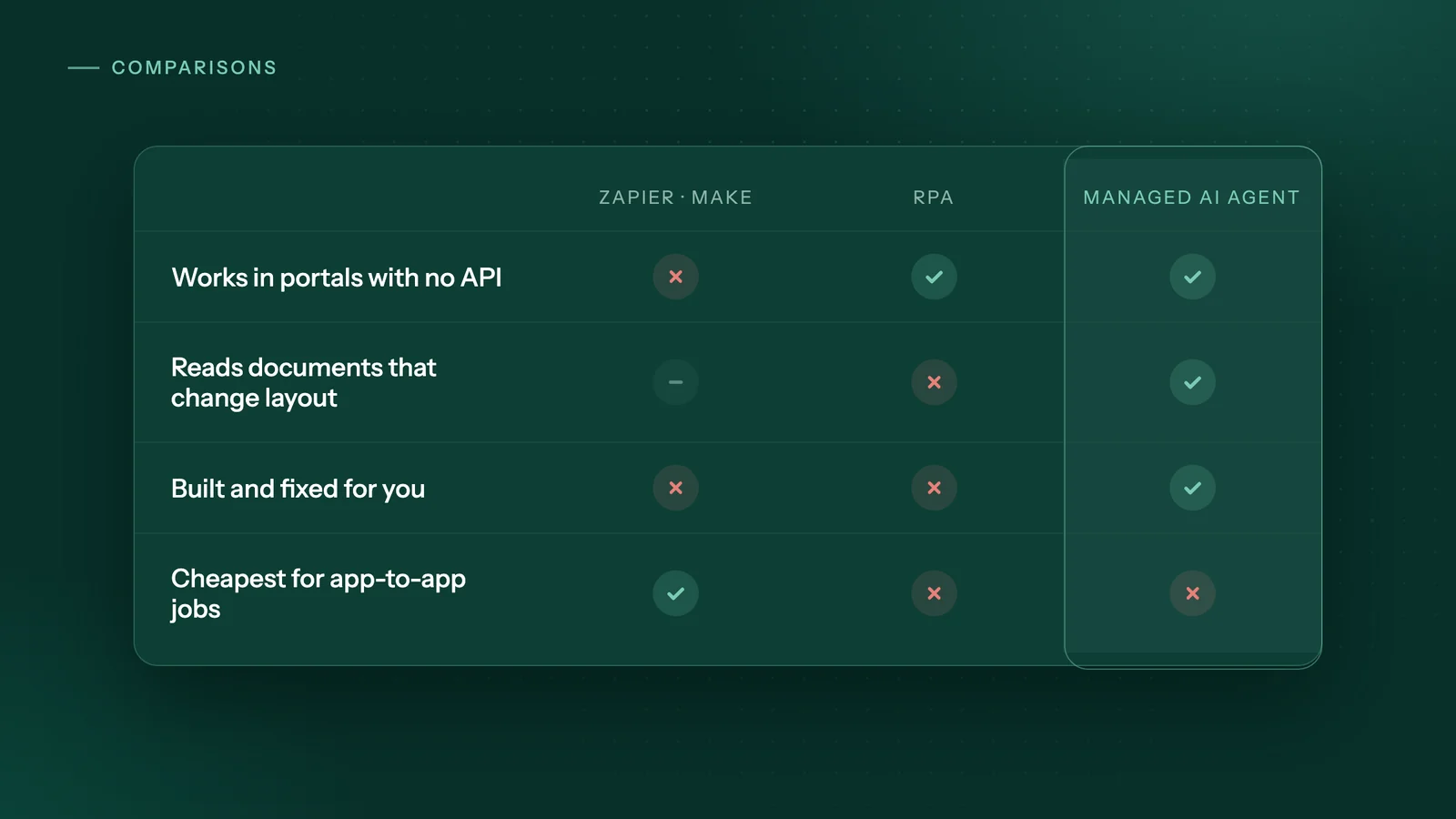
Task: Click Managed AI Agent checkmark for Works in portals
Action: 1192,277
